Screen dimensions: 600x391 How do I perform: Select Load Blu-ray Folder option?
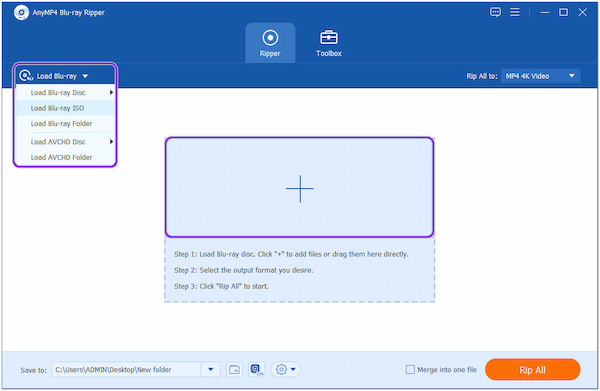pos(65,124)
